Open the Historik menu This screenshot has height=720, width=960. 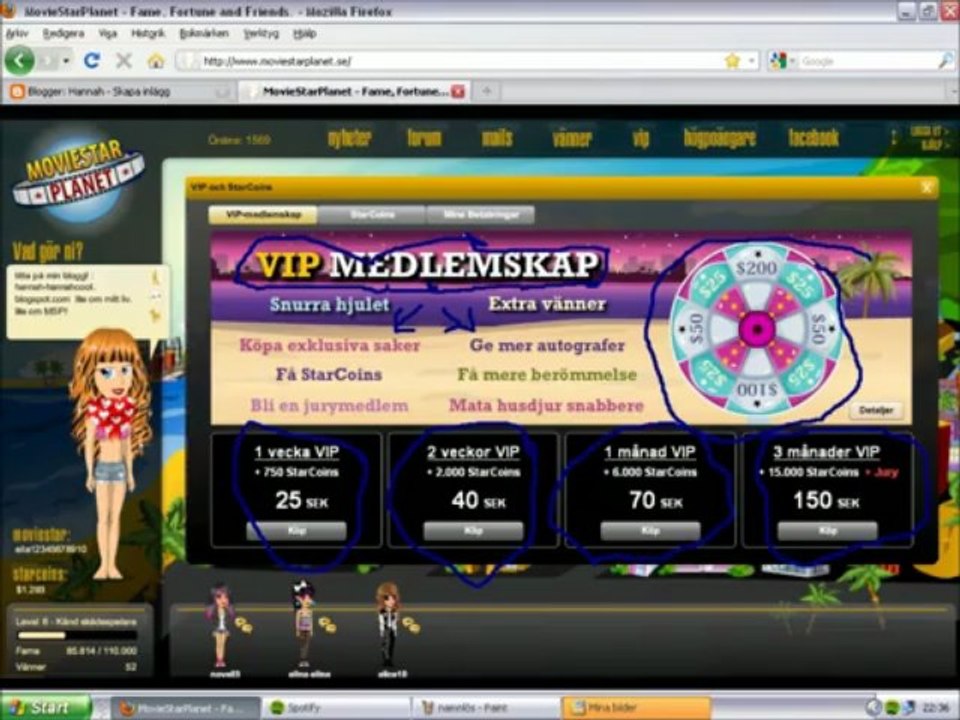[148, 33]
